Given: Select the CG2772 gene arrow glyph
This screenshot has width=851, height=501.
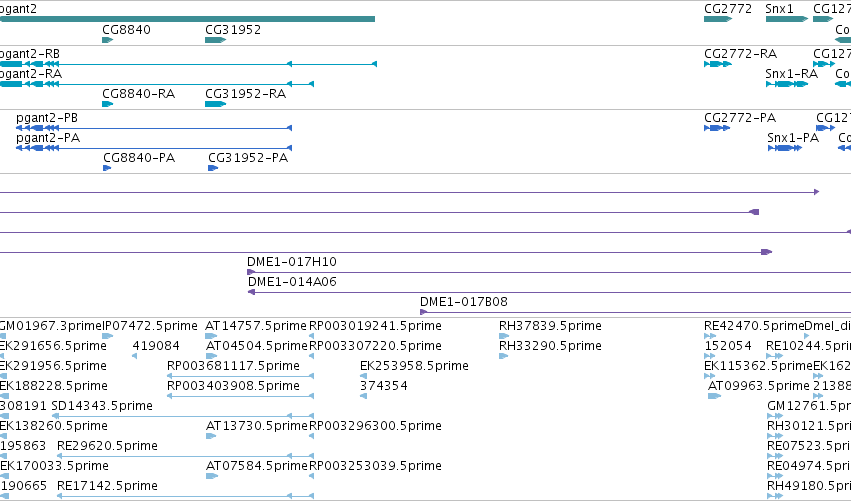Looking at the screenshot, I should (x=718, y=19).
